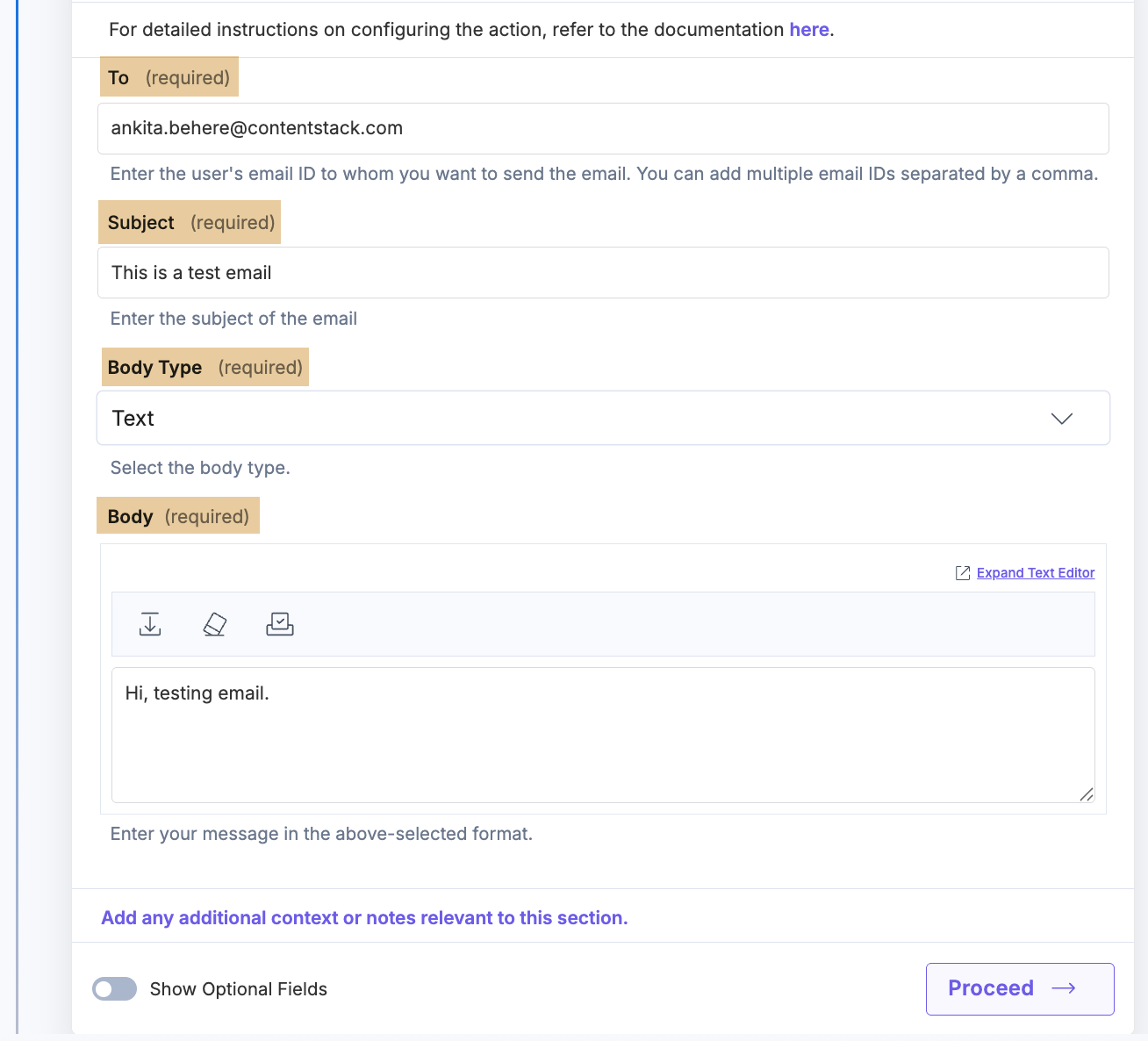Select the eraser icon to clear the body
Viewport: 1148px width, 1041px height.
[215, 624]
